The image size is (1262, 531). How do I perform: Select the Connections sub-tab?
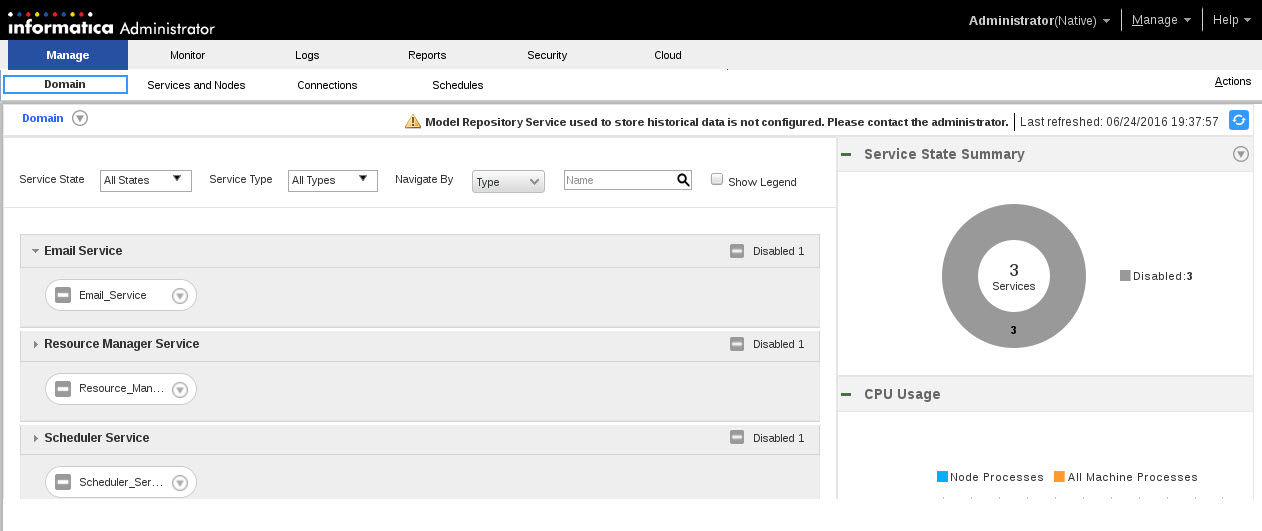pos(327,85)
